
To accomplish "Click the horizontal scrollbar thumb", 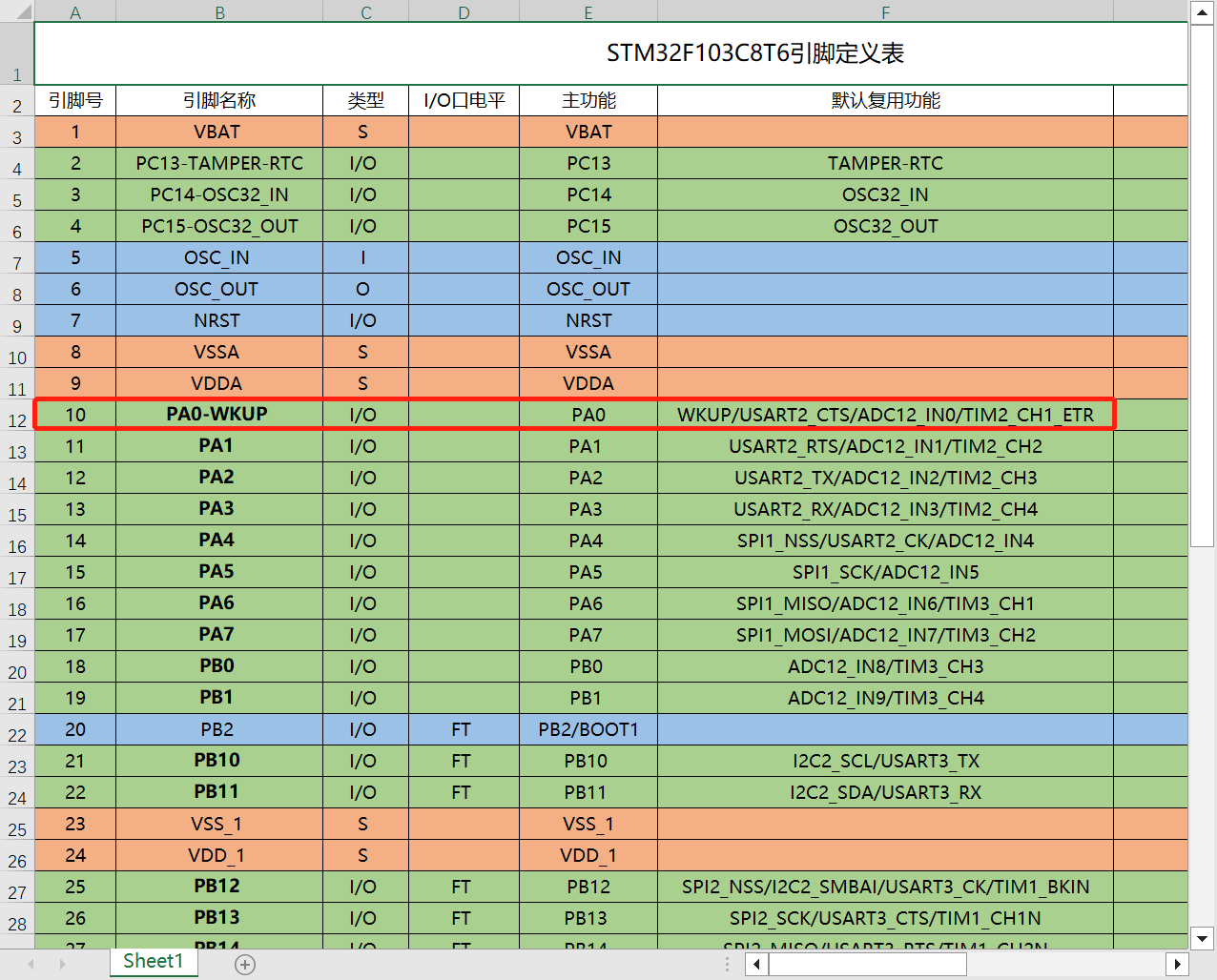I will [x=868, y=965].
